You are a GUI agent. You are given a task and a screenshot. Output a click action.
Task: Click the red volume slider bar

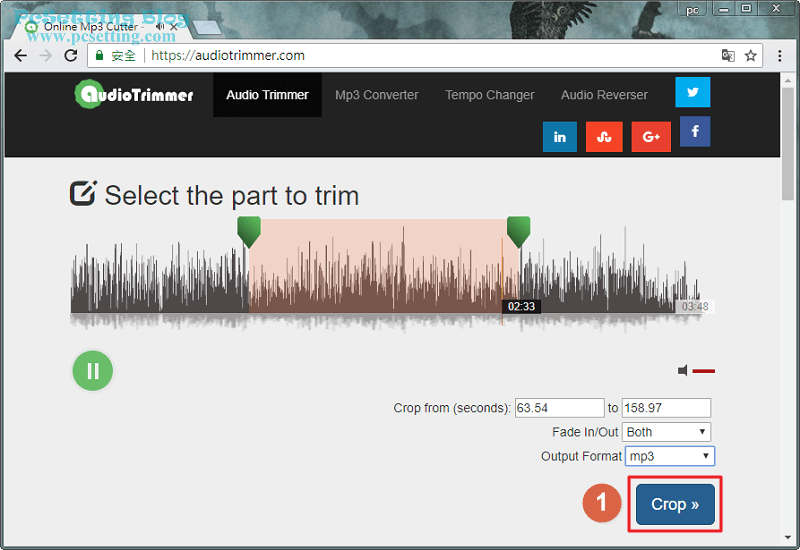pyautogui.click(x=704, y=371)
